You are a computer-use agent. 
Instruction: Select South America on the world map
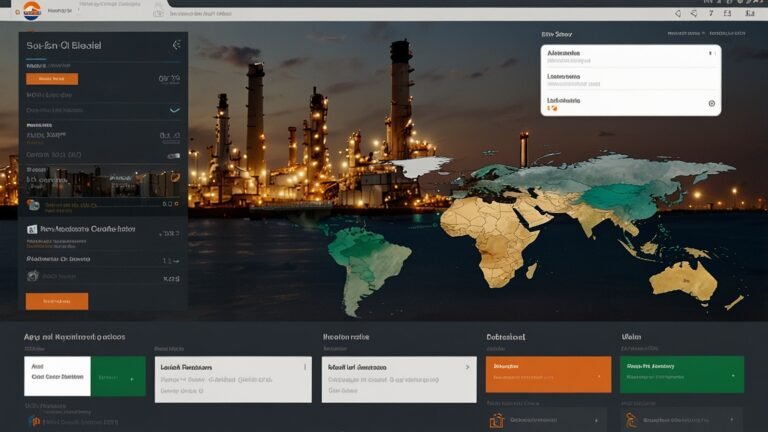(370, 267)
